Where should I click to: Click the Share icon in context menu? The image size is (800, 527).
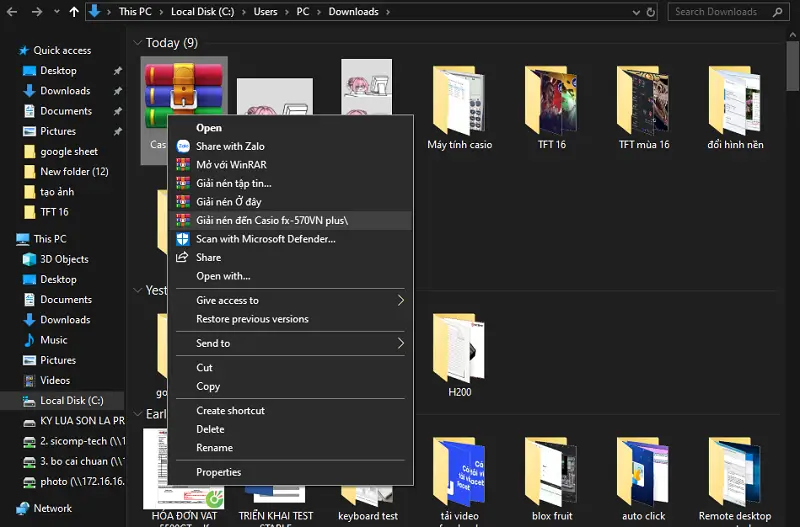[x=183, y=257]
